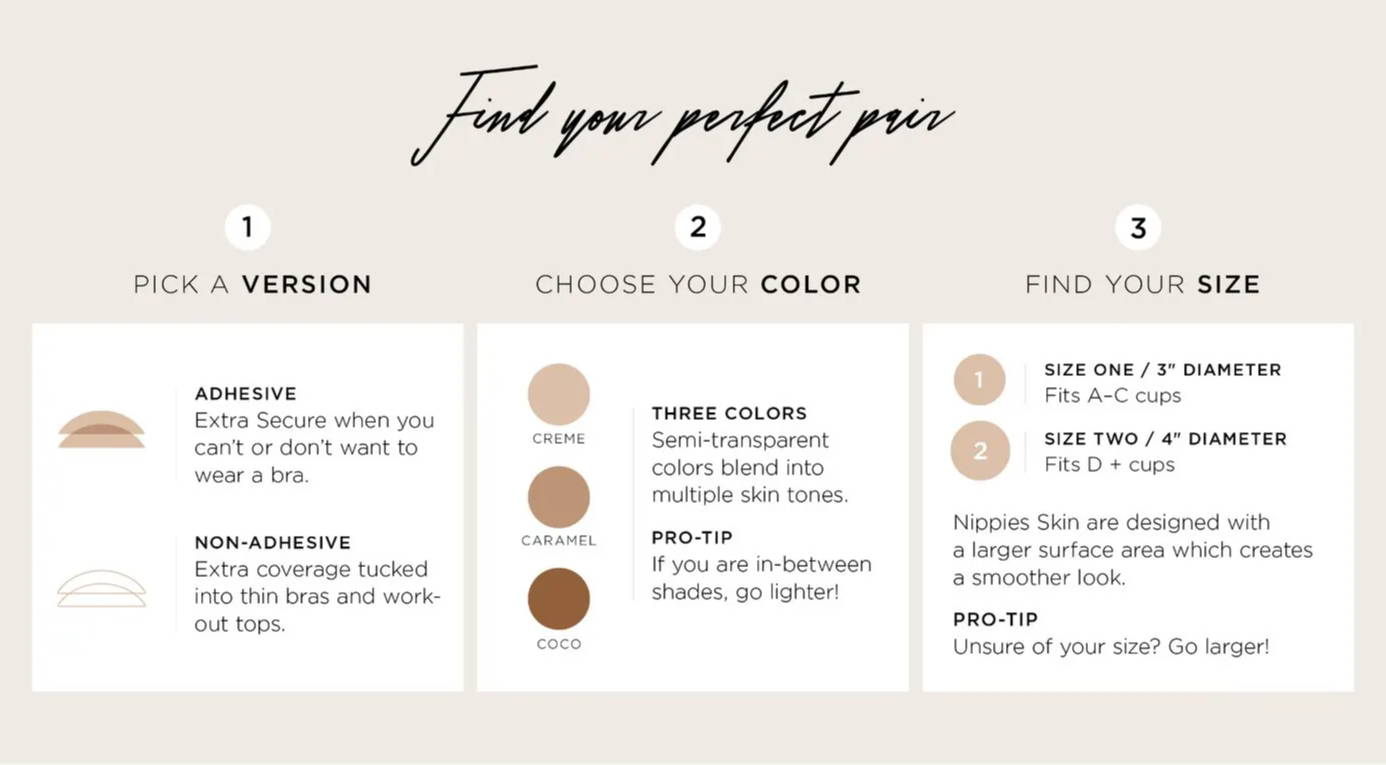Screen dimensions: 1386x765
Task: Click the PICK A VERSION title
Action: click(252, 284)
